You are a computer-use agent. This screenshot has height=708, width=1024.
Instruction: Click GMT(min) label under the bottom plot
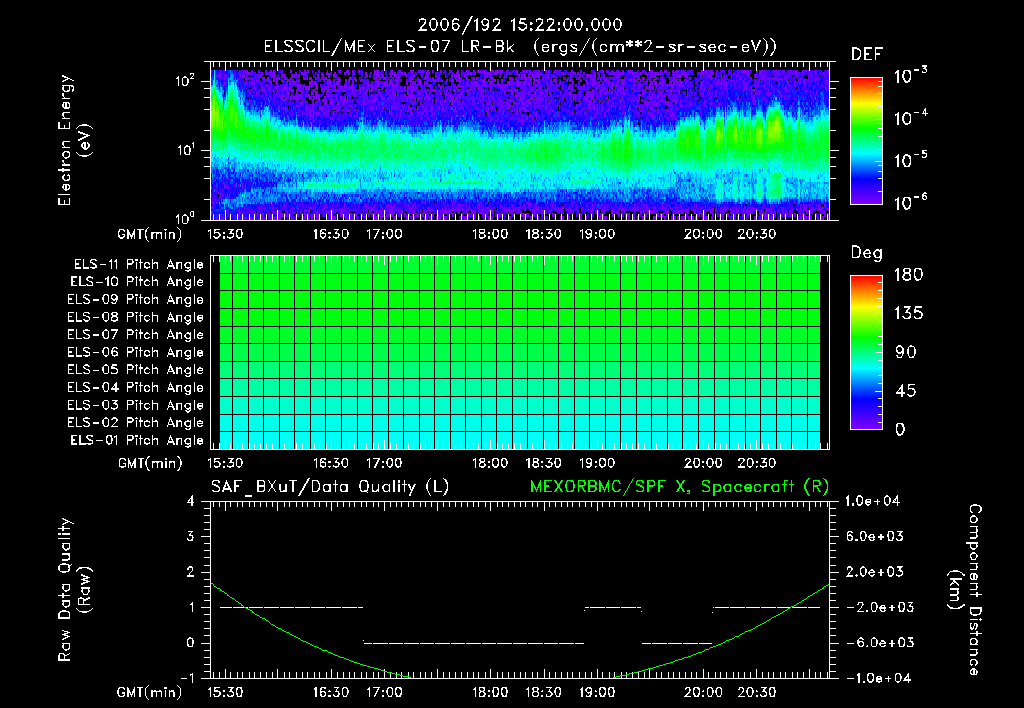[x=150, y=692]
